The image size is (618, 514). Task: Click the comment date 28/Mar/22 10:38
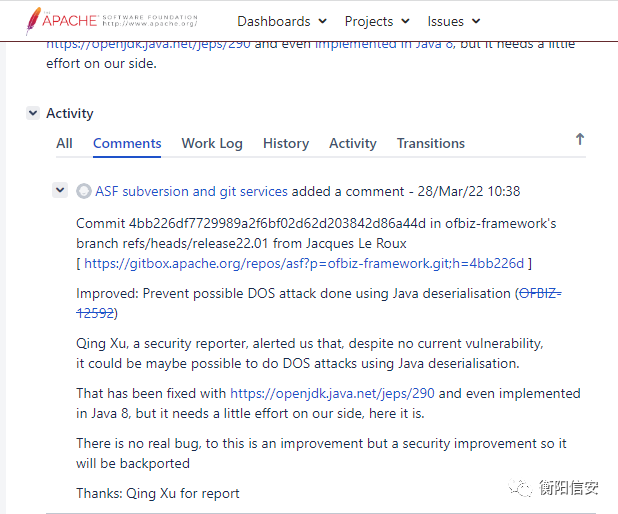pyautogui.click(x=469, y=191)
